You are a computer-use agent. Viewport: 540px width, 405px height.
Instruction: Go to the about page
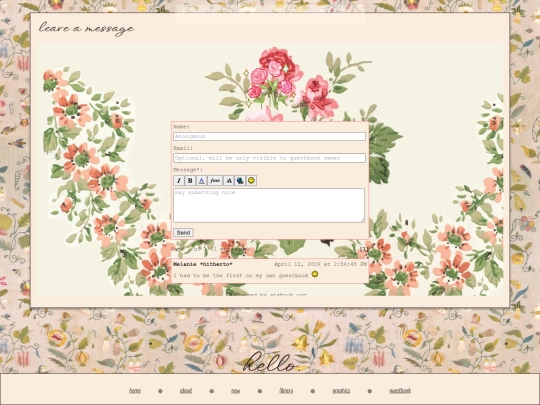click(186, 391)
